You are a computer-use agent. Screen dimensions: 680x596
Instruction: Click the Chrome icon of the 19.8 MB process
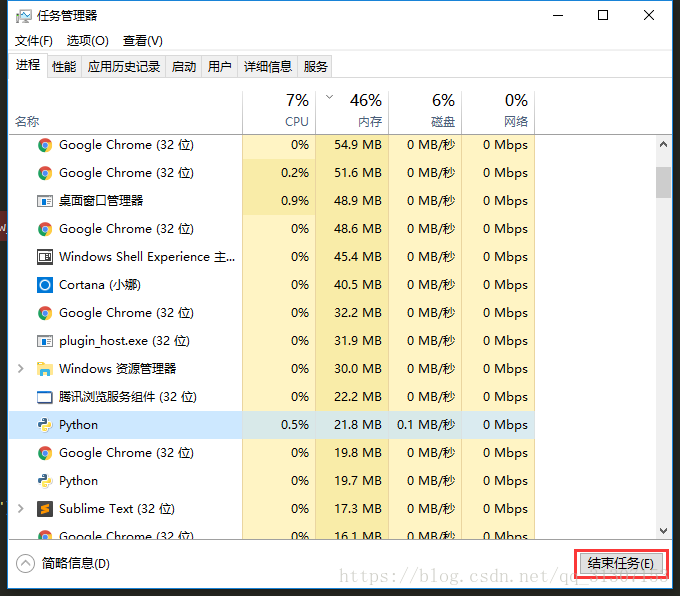(x=45, y=453)
